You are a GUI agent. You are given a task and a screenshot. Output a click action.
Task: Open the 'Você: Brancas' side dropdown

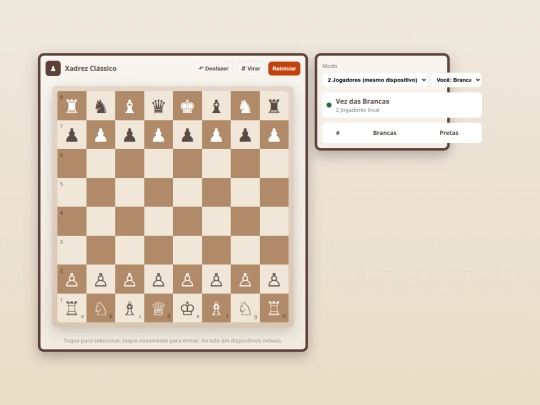tap(457, 80)
